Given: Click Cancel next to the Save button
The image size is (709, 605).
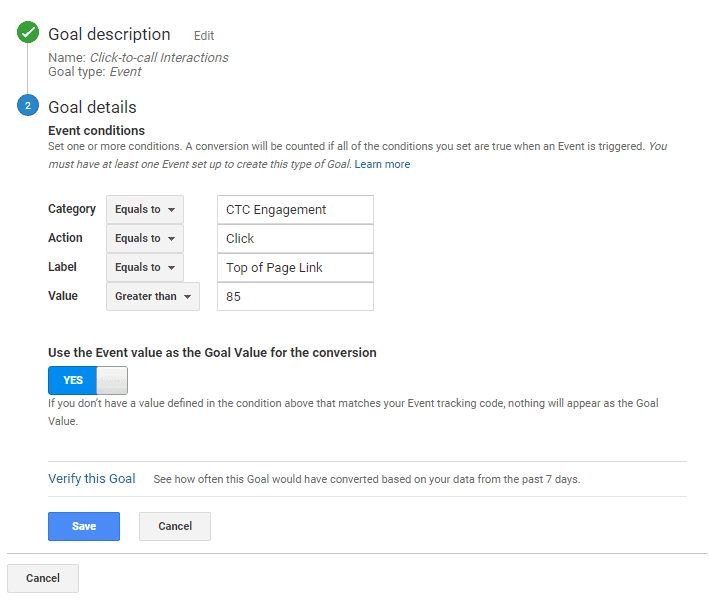Looking at the screenshot, I should click(x=175, y=526).
